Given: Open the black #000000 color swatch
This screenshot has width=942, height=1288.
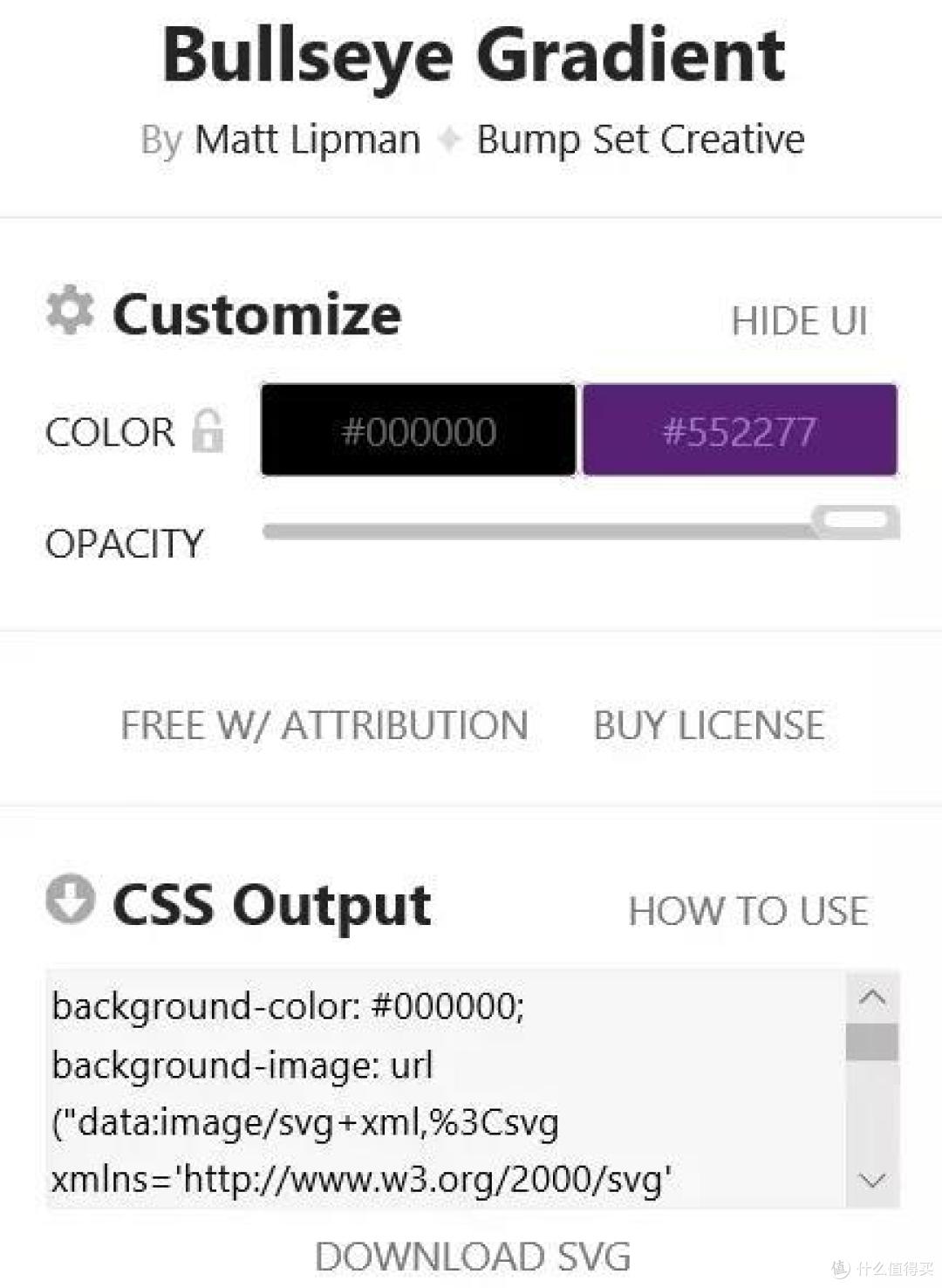Looking at the screenshot, I should pos(419,430).
